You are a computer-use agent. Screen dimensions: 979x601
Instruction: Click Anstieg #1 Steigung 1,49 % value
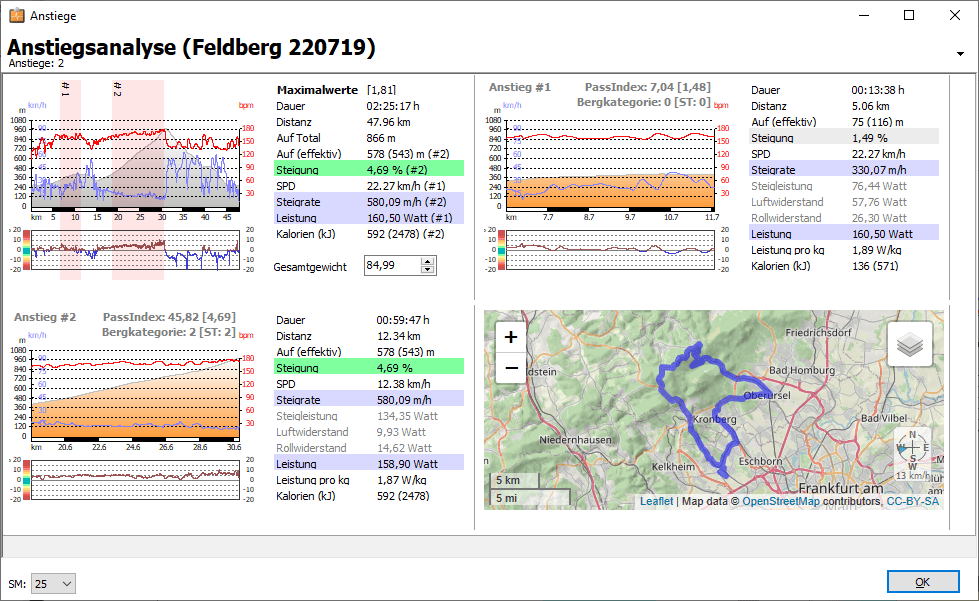pyautogui.click(x=870, y=138)
